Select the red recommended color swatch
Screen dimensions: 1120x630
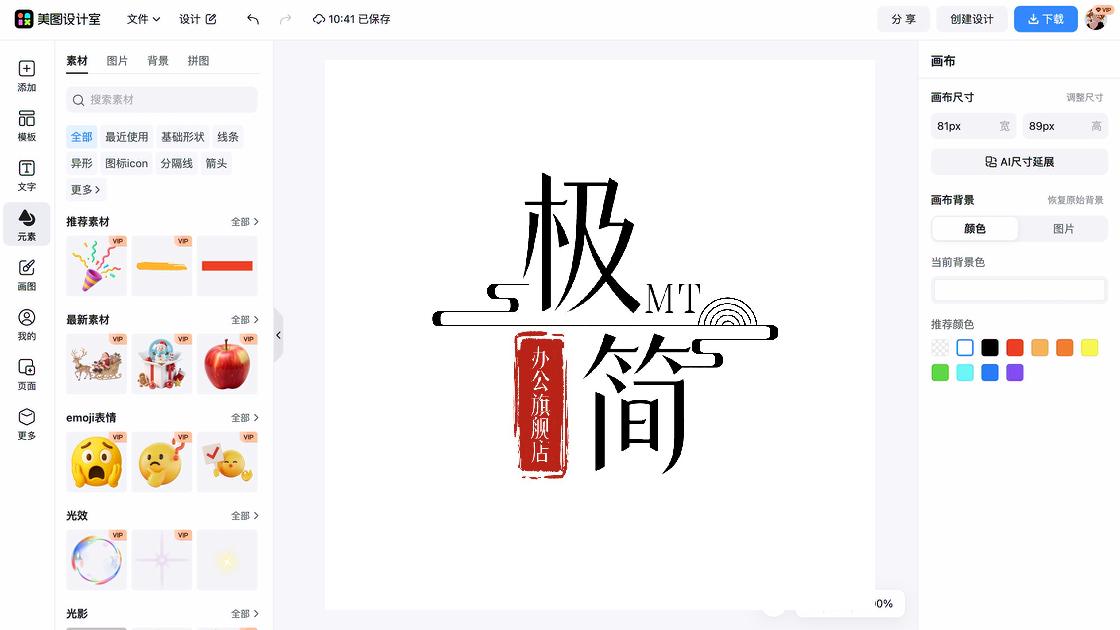coord(1014,347)
